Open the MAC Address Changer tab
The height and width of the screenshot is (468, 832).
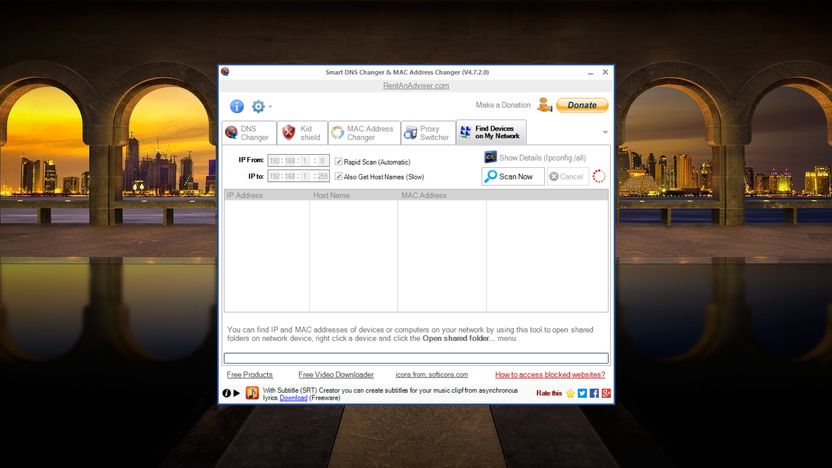point(364,133)
